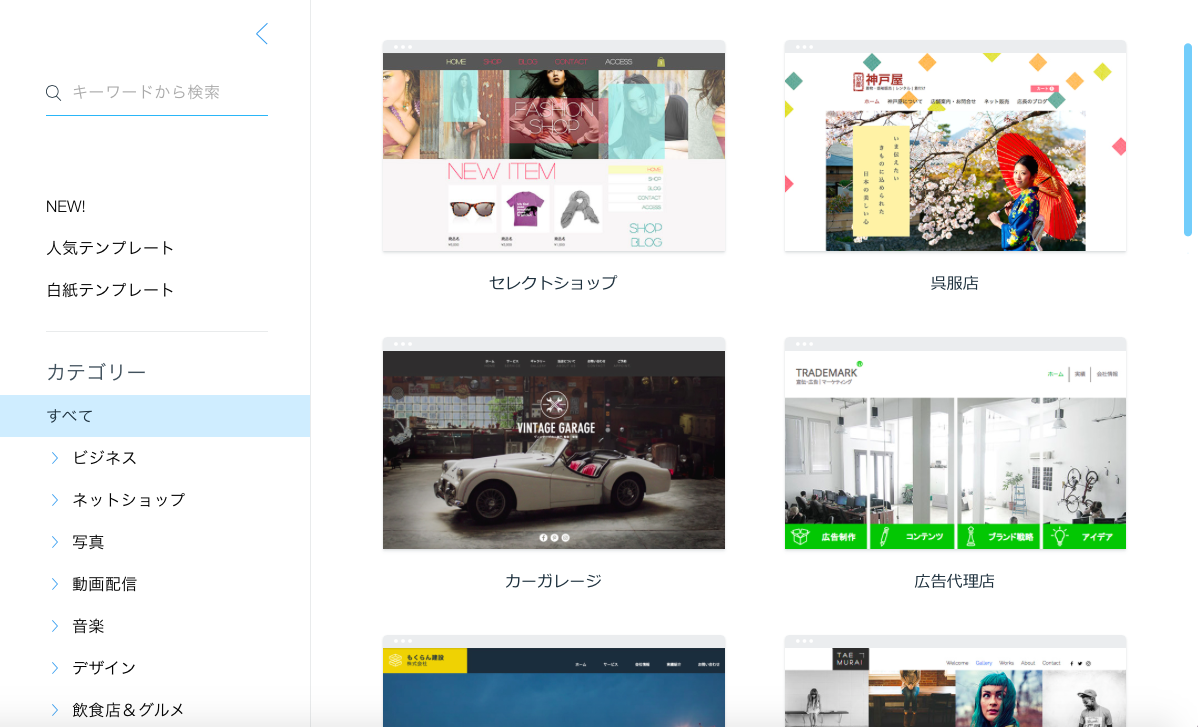Collapse the sidebar with the back arrow
Image resolution: width=1198 pixels, height=727 pixels.
click(x=262, y=34)
